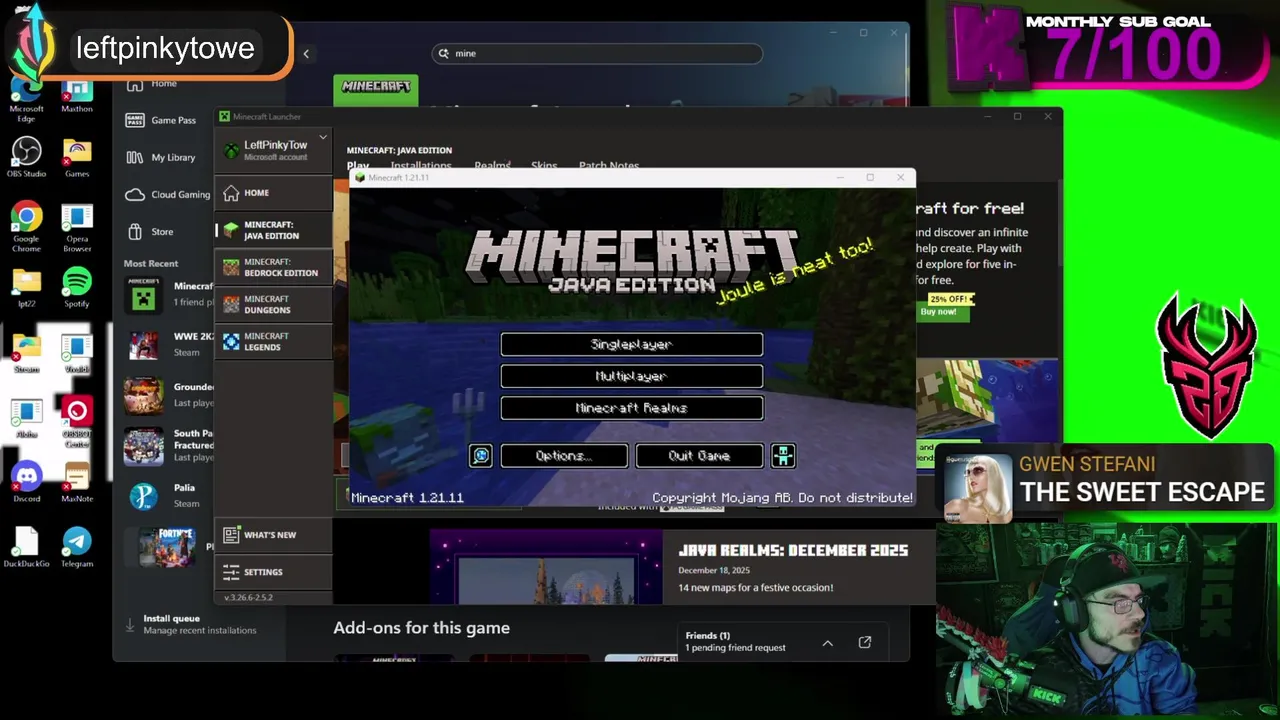Click Multiplayer in the Minecraft menu

pyautogui.click(x=632, y=376)
